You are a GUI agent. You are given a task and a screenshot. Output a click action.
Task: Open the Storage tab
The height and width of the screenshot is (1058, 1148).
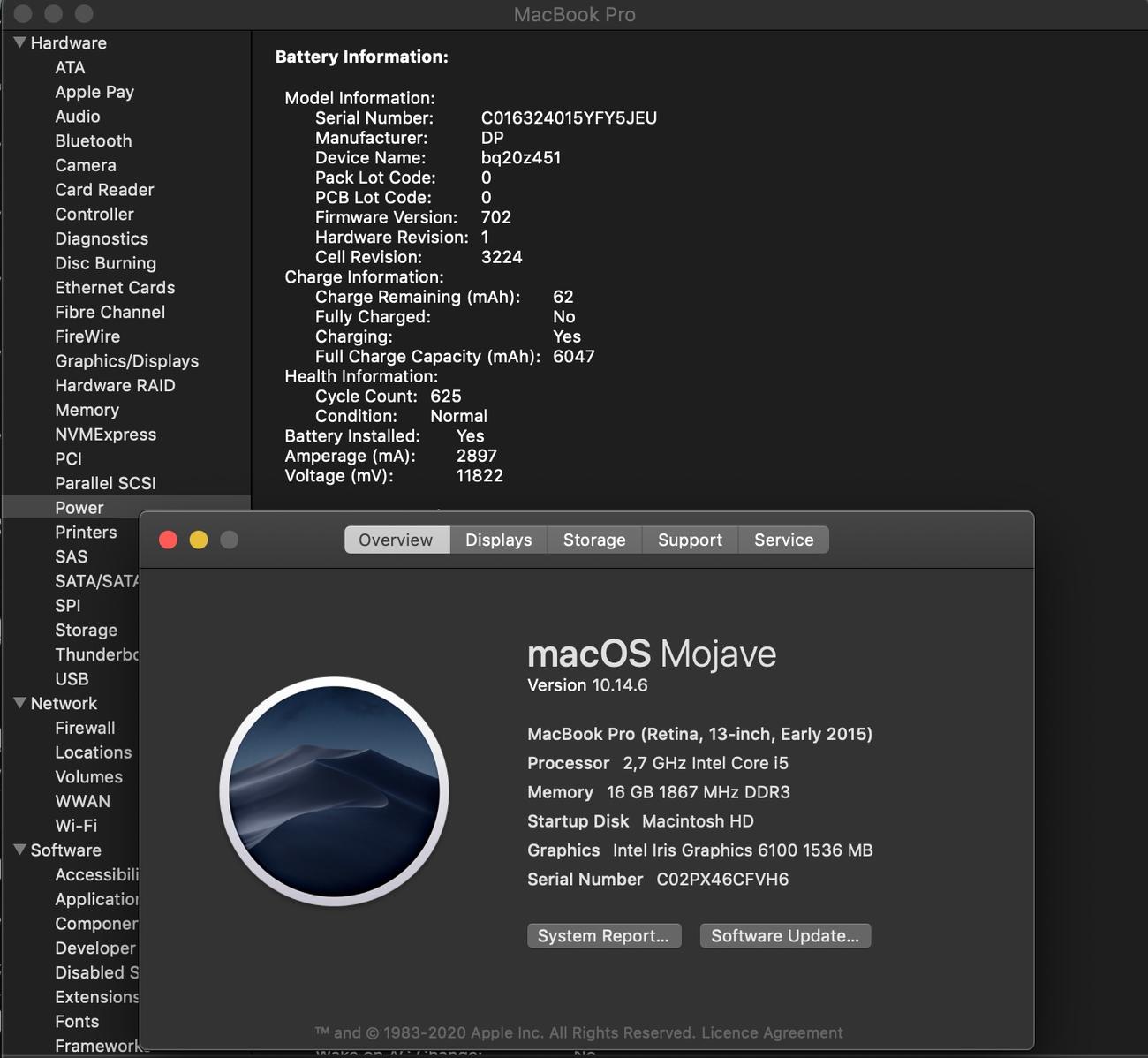pos(593,540)
